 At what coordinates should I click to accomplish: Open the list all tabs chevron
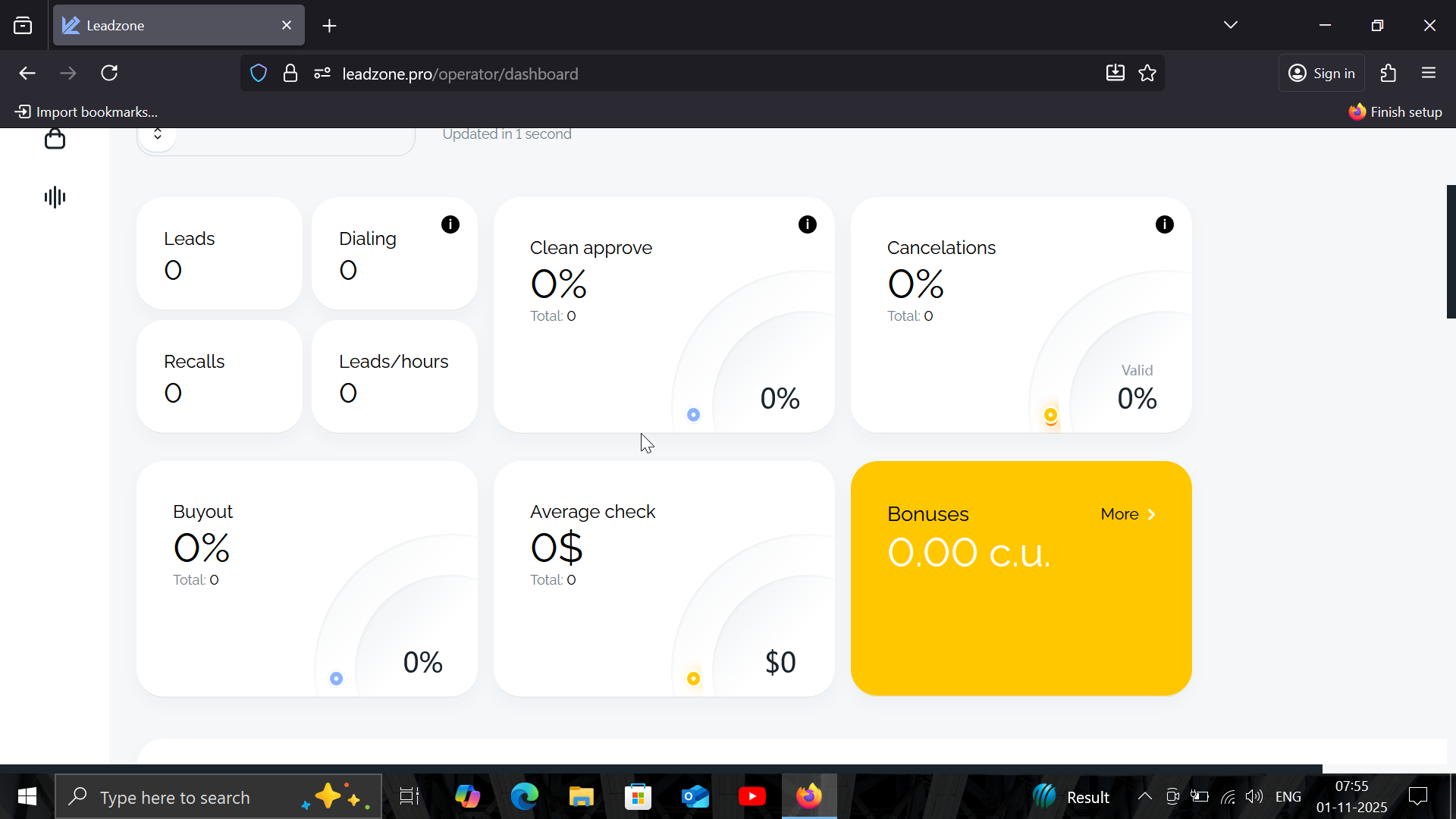[x=1230, y=25]
